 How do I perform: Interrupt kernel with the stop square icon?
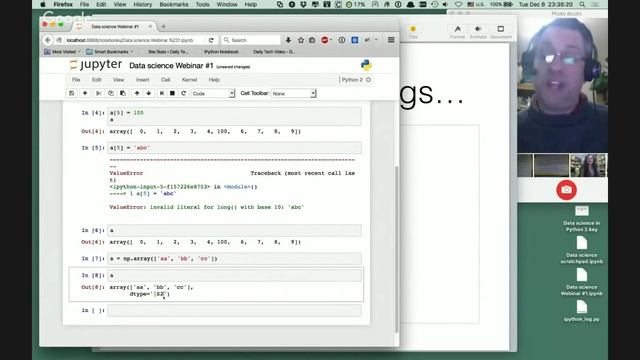172,93
